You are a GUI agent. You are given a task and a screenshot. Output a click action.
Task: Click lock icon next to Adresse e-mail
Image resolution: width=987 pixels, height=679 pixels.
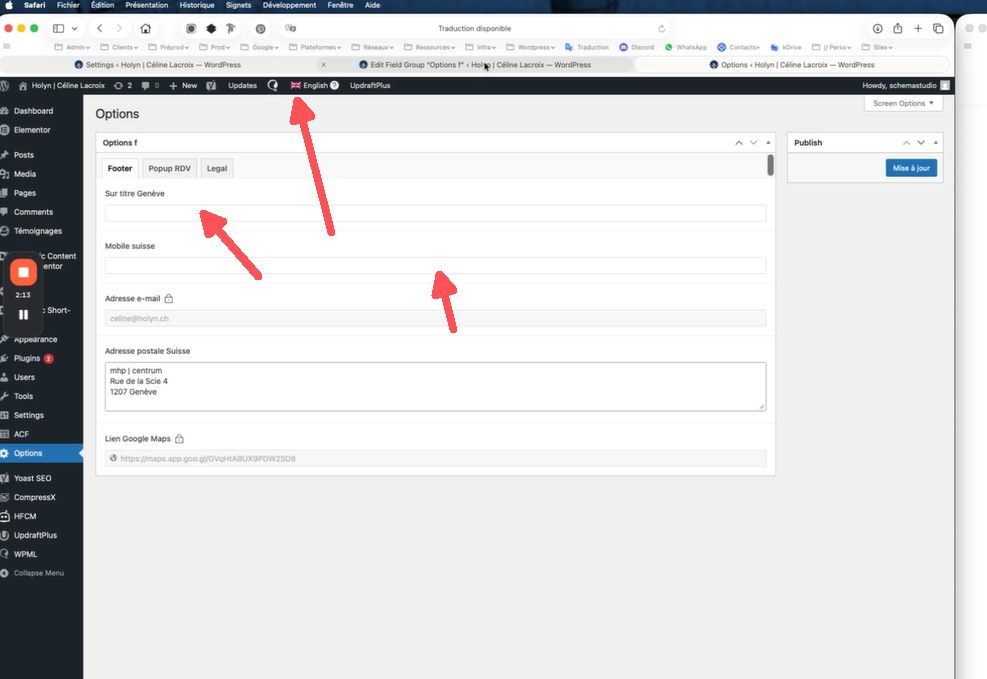[169, 298]
